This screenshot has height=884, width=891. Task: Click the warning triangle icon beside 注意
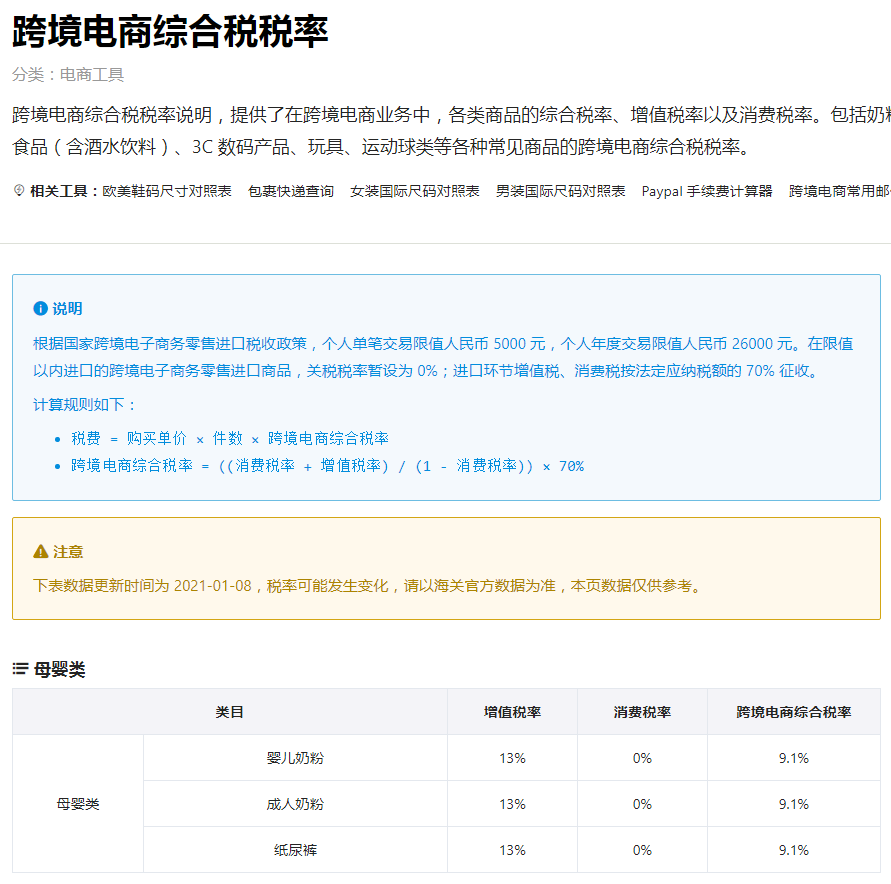pos(40,552)
